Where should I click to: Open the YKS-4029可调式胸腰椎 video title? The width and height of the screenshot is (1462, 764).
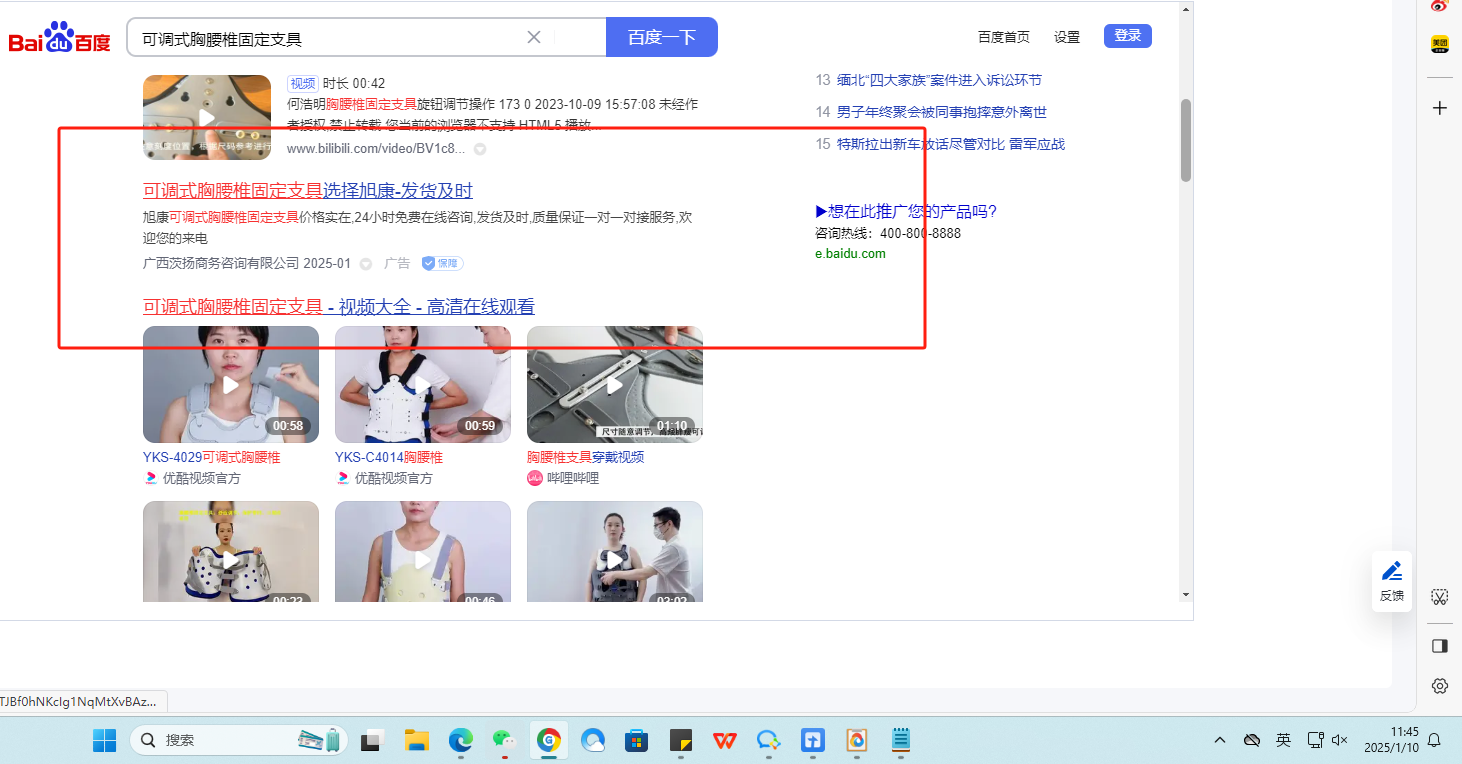coord(212,457)
